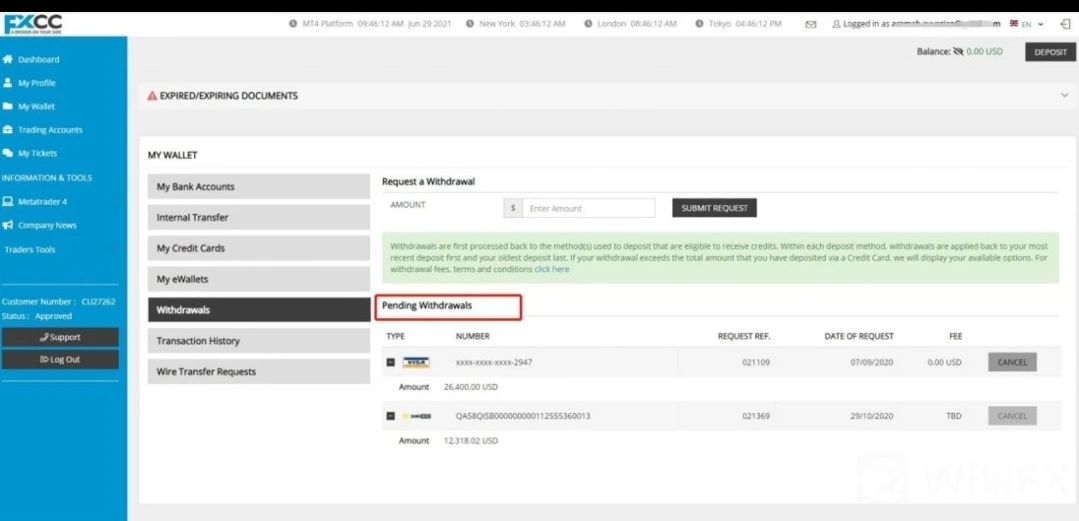
Task: Cancel withdrawal request 021369
Action: point(1012,416)
